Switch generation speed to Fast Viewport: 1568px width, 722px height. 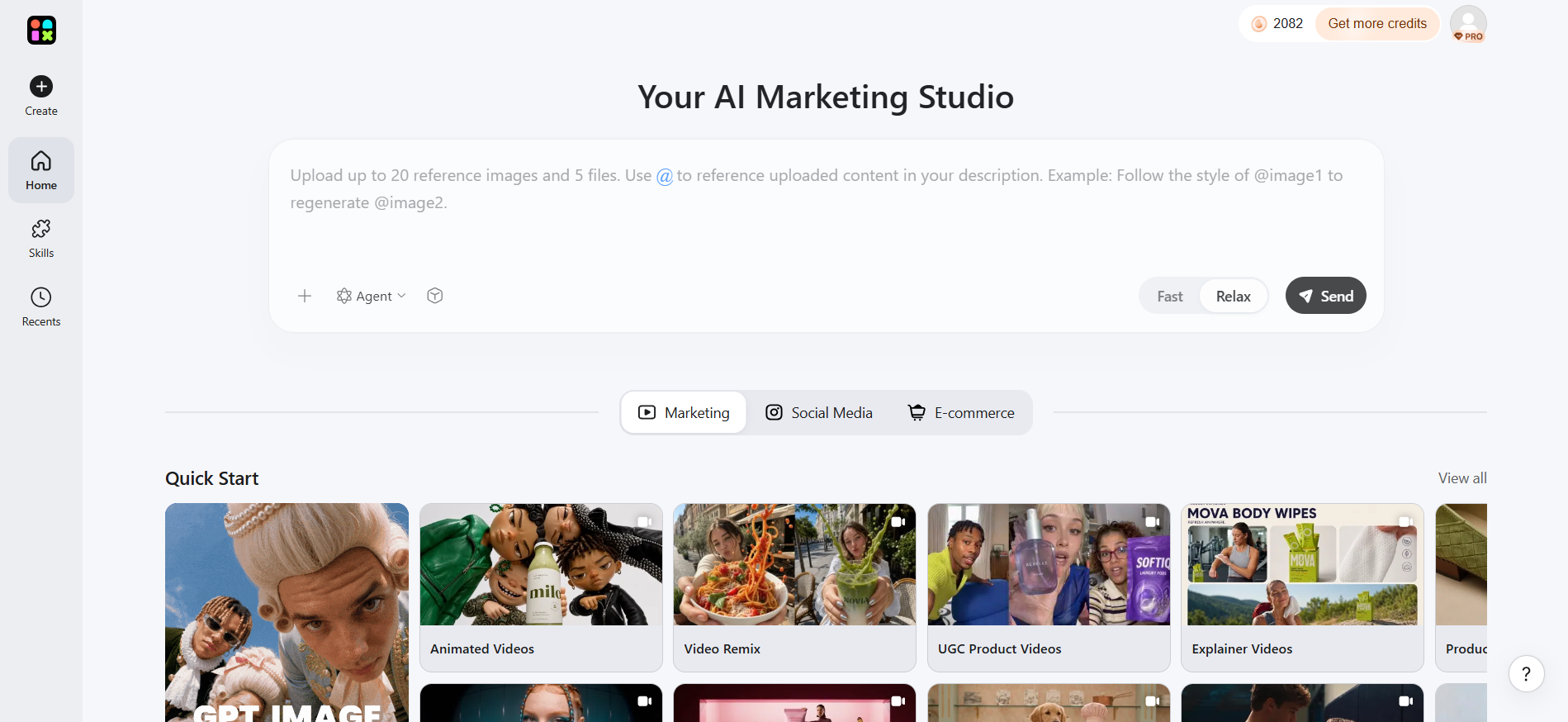[x=1170, y=297]
